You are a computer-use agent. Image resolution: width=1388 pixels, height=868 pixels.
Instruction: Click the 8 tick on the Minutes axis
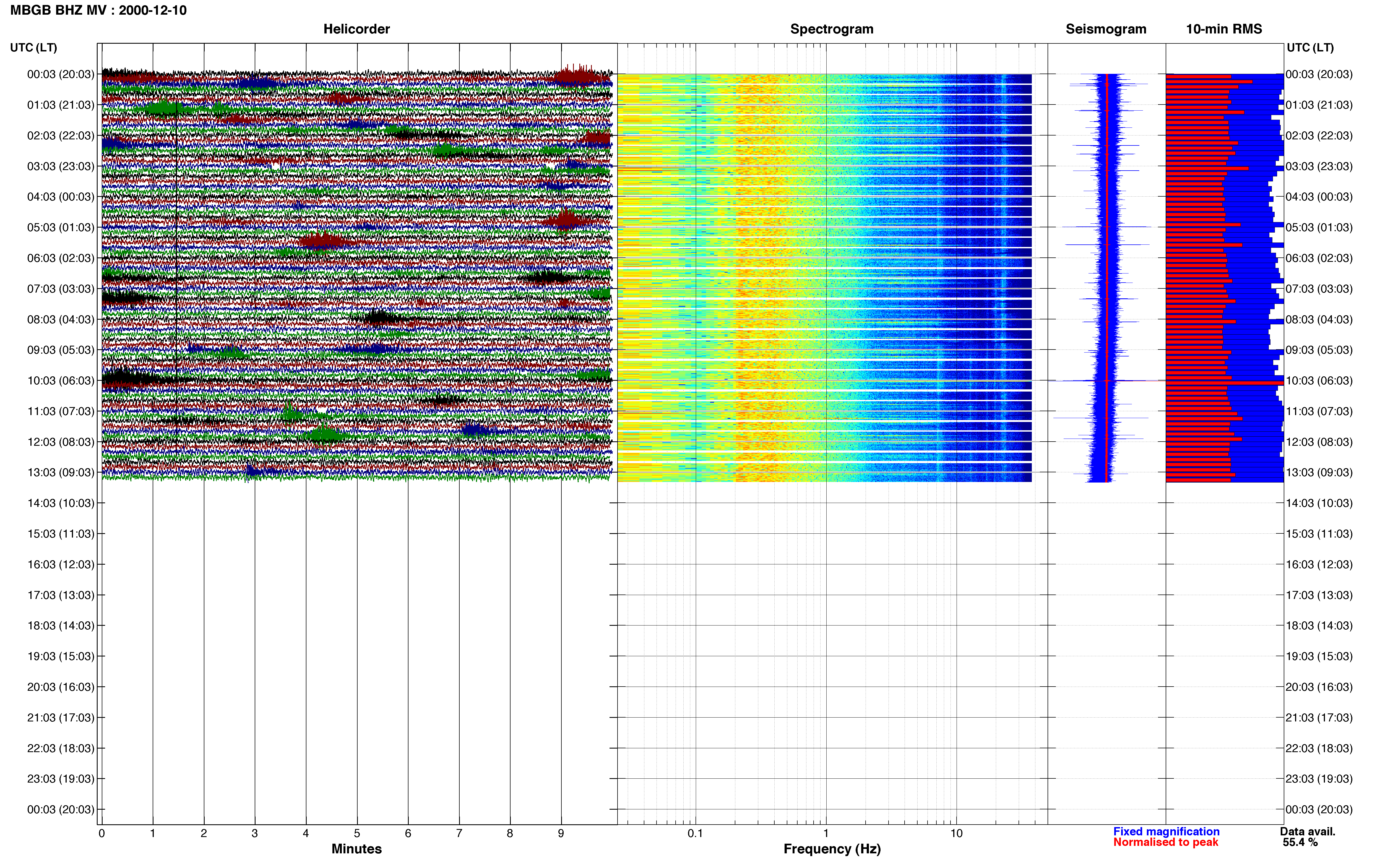(x=510, y=833)
